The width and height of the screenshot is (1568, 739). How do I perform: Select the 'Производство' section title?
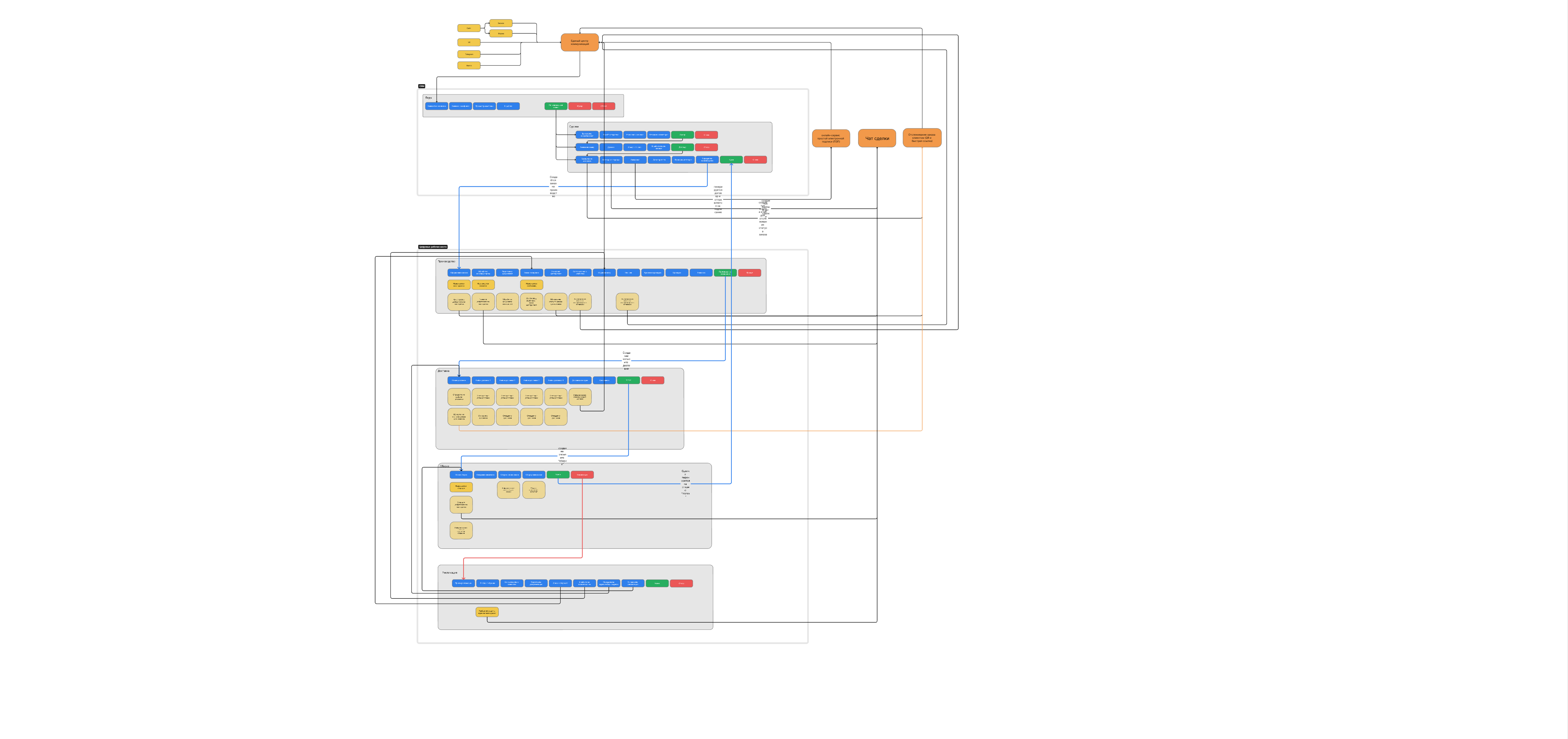446,262
